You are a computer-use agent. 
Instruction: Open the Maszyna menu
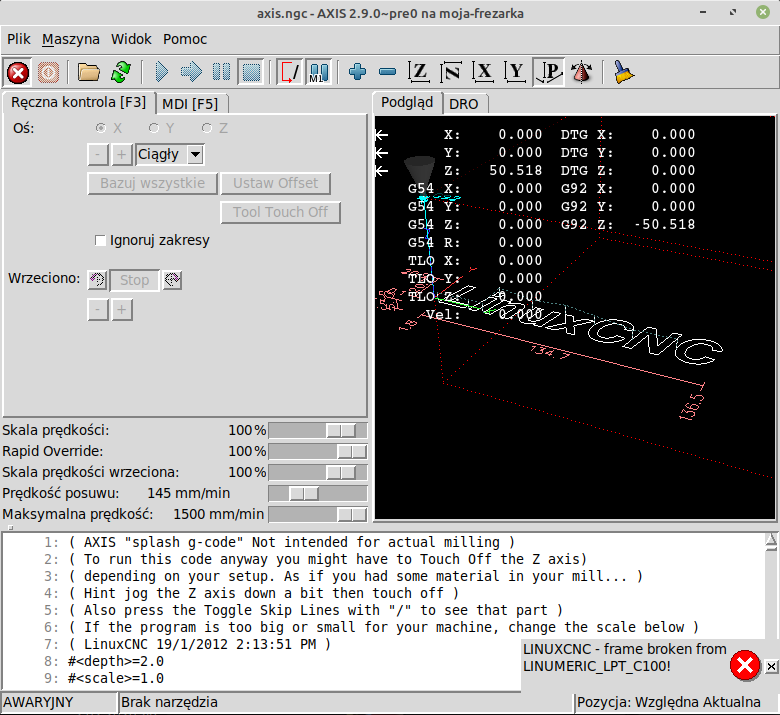click(x=70, y=39)
